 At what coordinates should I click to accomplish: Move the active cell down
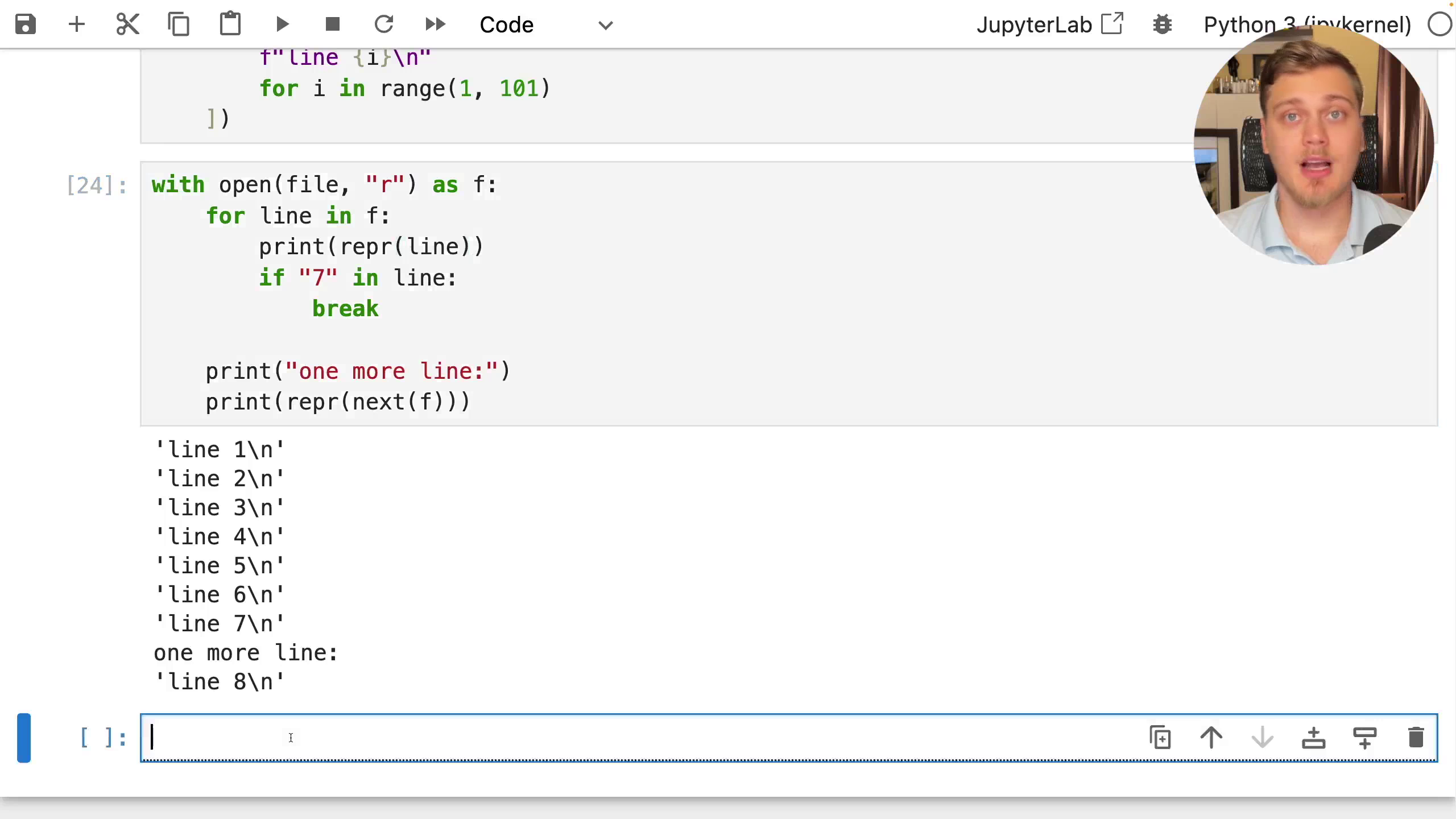(x=1263, y=737)
